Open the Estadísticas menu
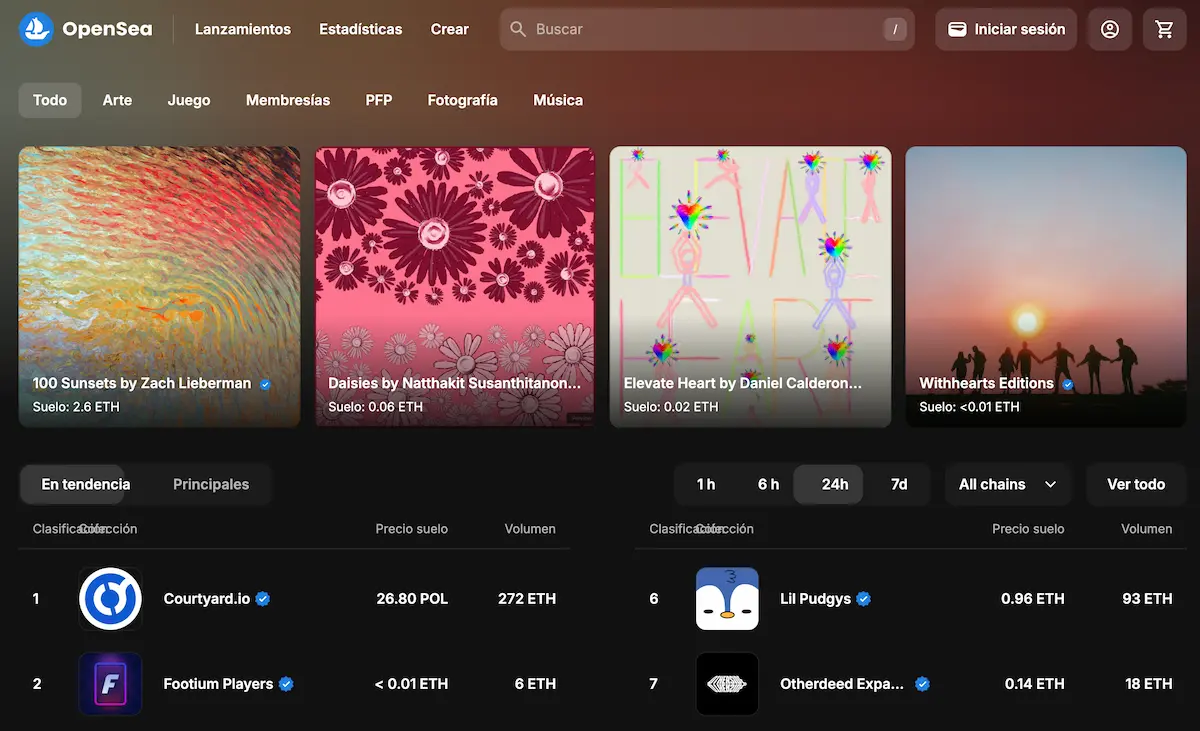The height and width of the screenshot is (731, 1200). [361, 29]
